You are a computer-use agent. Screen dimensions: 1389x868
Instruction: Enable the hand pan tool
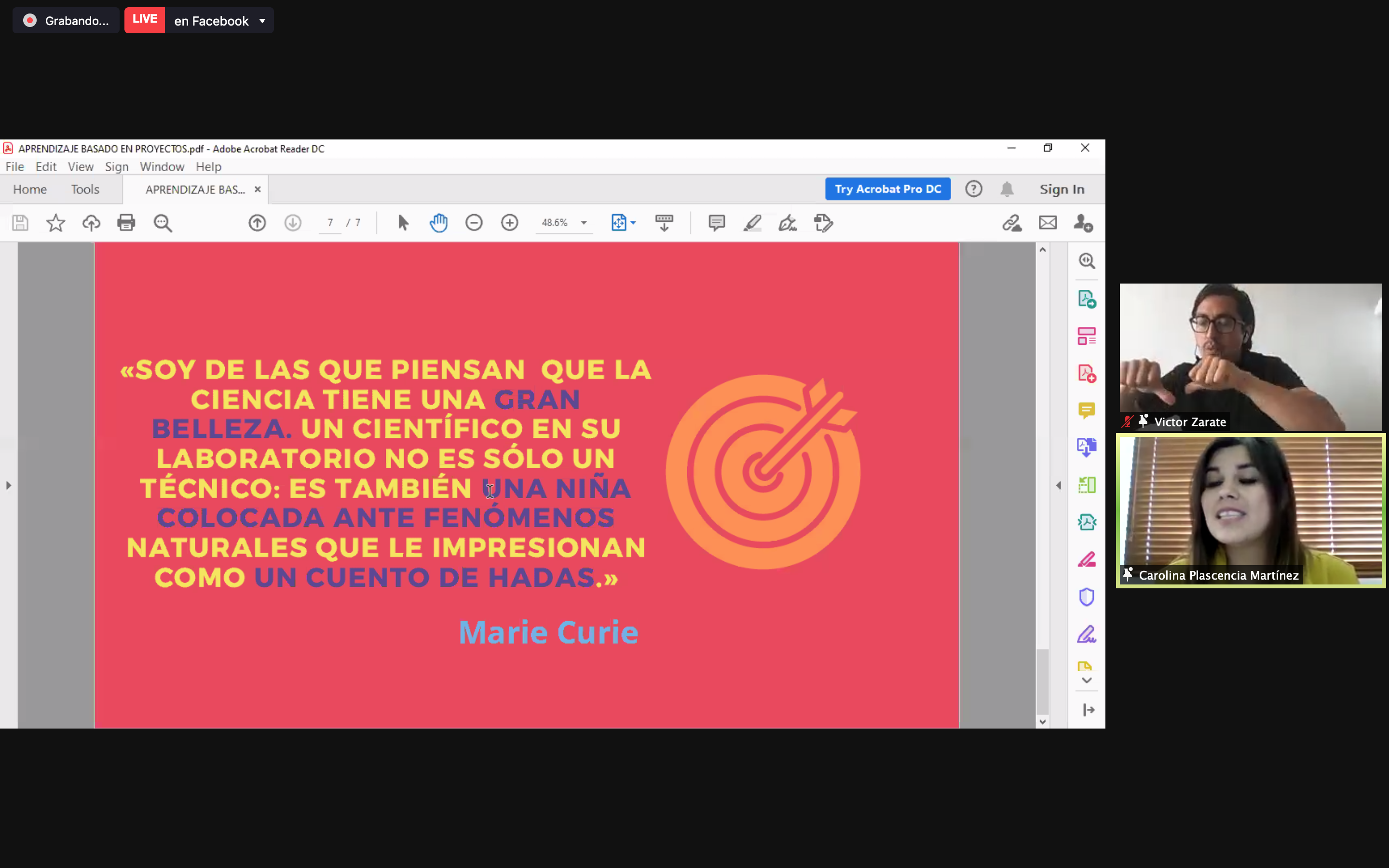tap(438, 223)
